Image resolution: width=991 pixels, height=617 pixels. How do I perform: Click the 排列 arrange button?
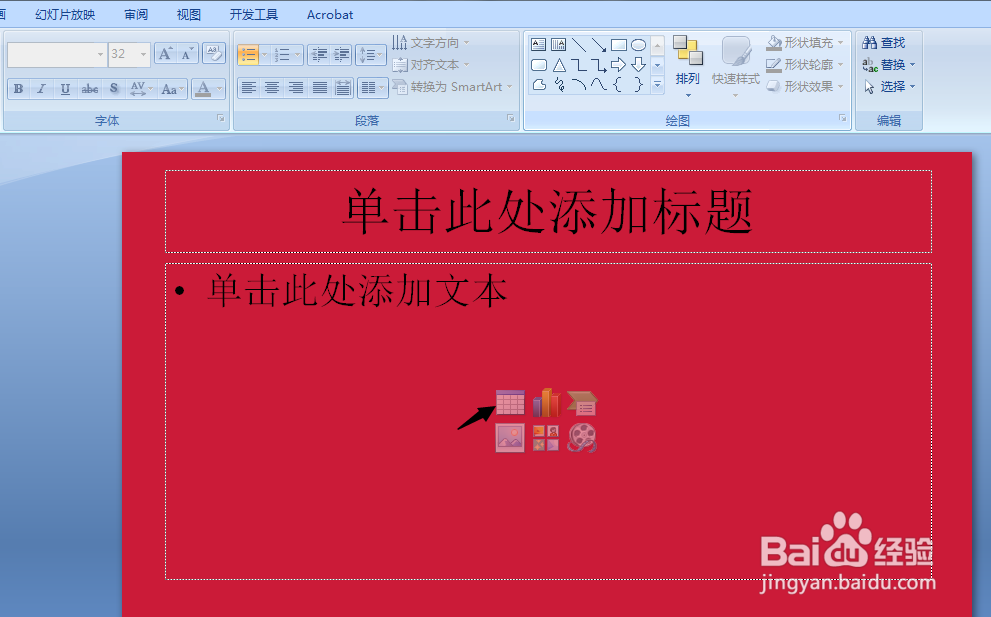tap(688, 67)
